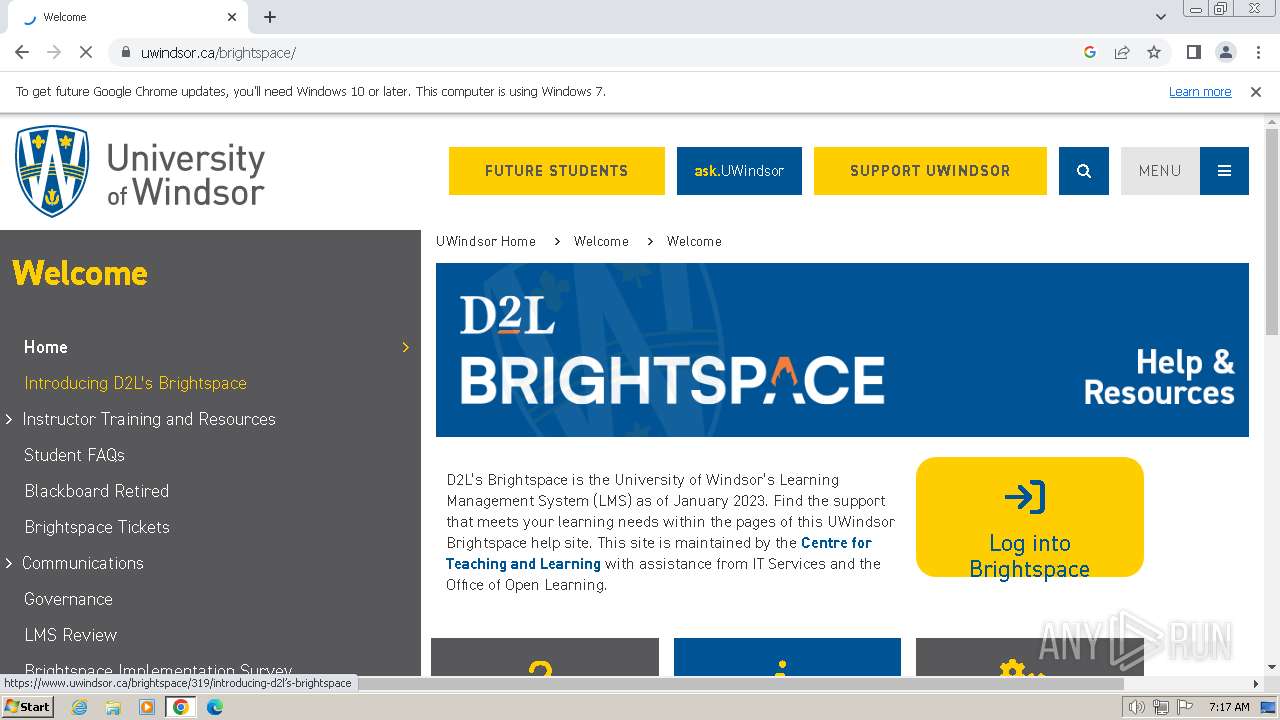Click the network tray icon
The width and height of the screenshot is (1280, 720).
point(1161,707)
